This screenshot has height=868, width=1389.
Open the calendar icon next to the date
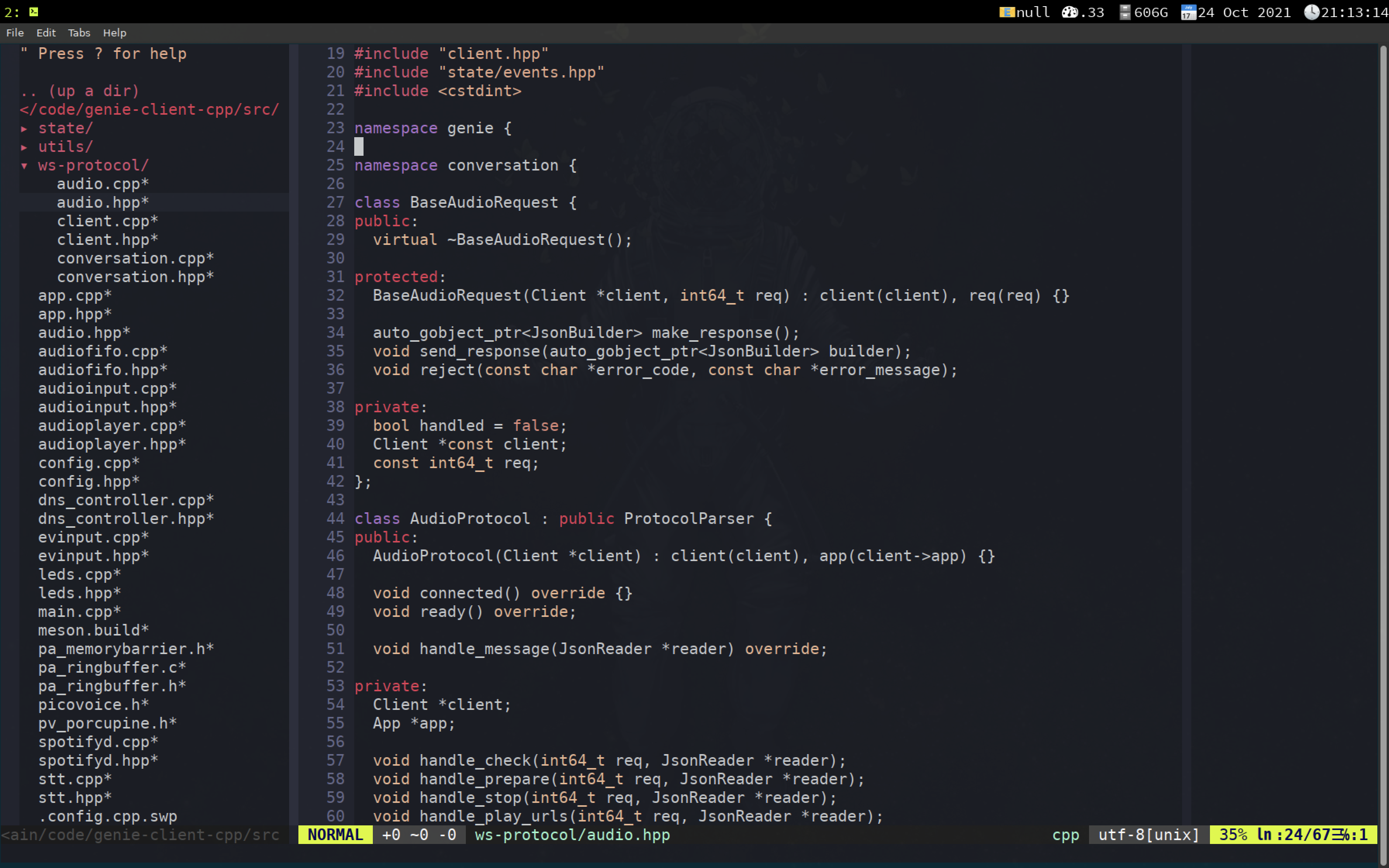point(1188,12)
